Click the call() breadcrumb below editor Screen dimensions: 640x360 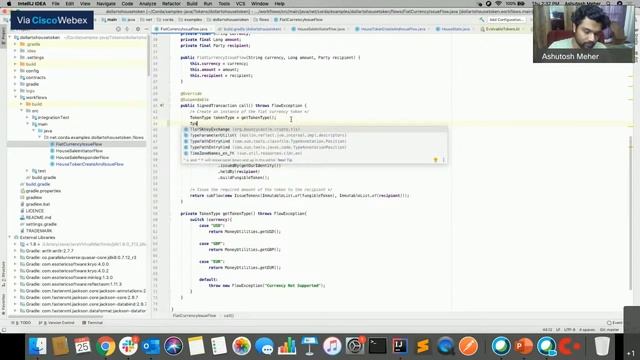229,316
